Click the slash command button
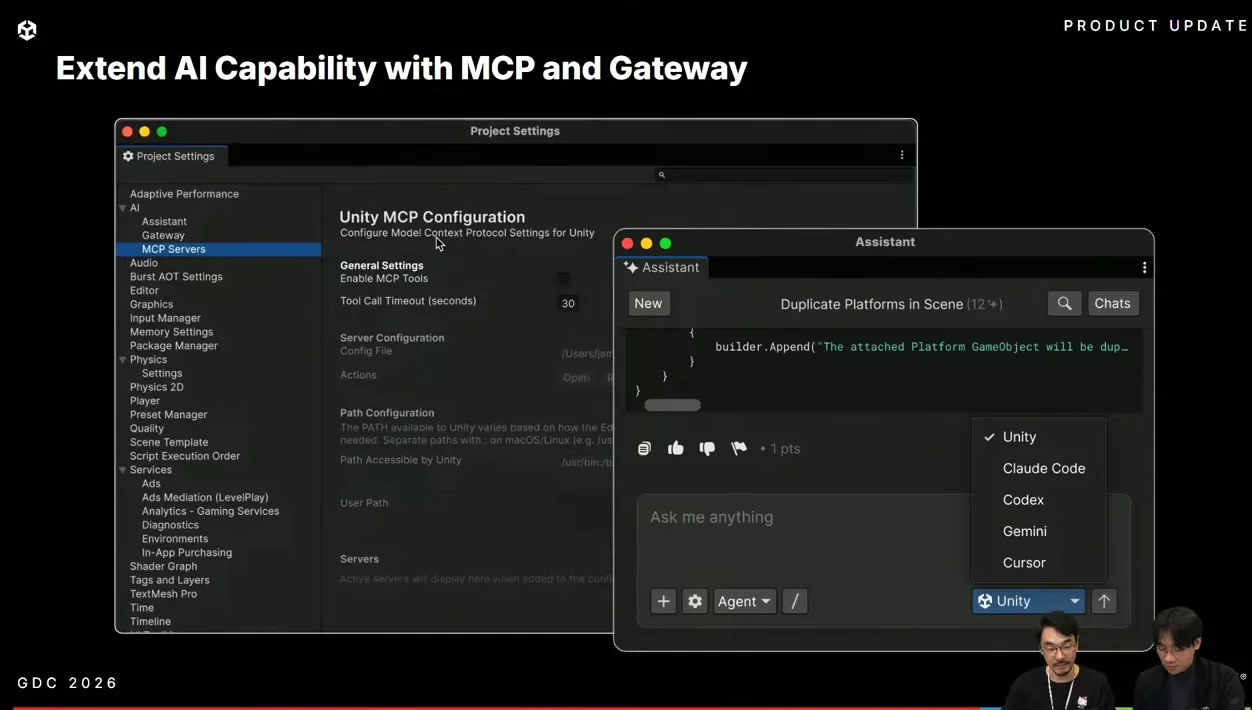 coord(795,601)
